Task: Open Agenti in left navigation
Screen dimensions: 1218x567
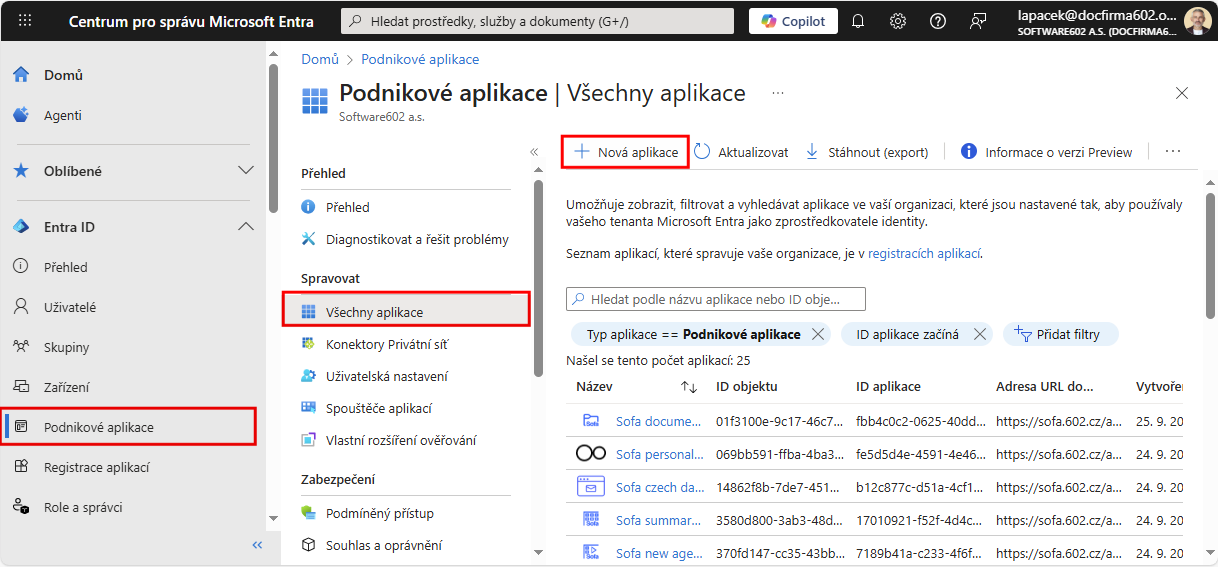Action: (x=63, y=115)
